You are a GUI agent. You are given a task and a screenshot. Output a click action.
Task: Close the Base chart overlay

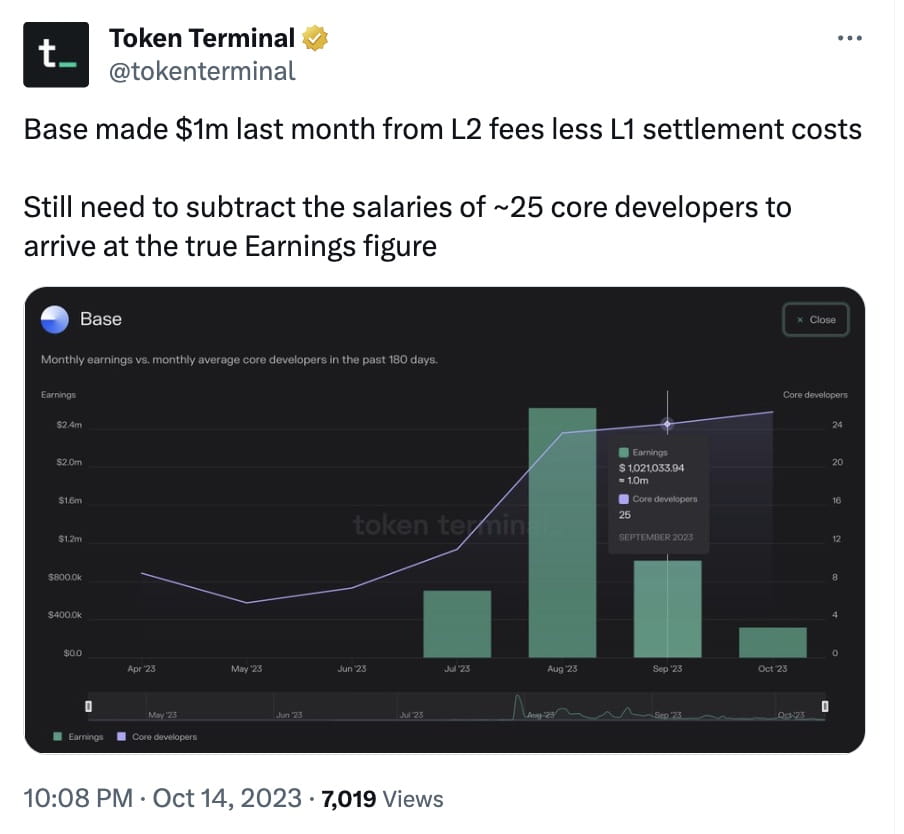click(x=815, y=320)
